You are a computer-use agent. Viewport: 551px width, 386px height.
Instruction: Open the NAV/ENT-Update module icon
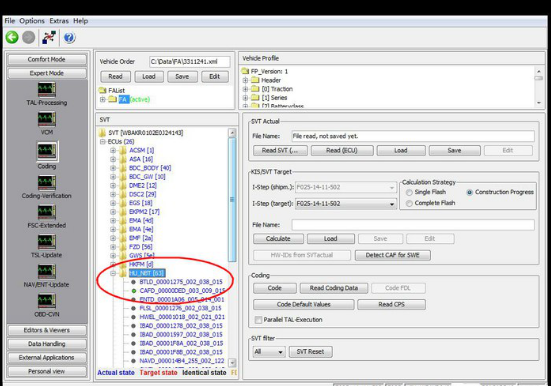pyautogui.click(x=47, y=271)
